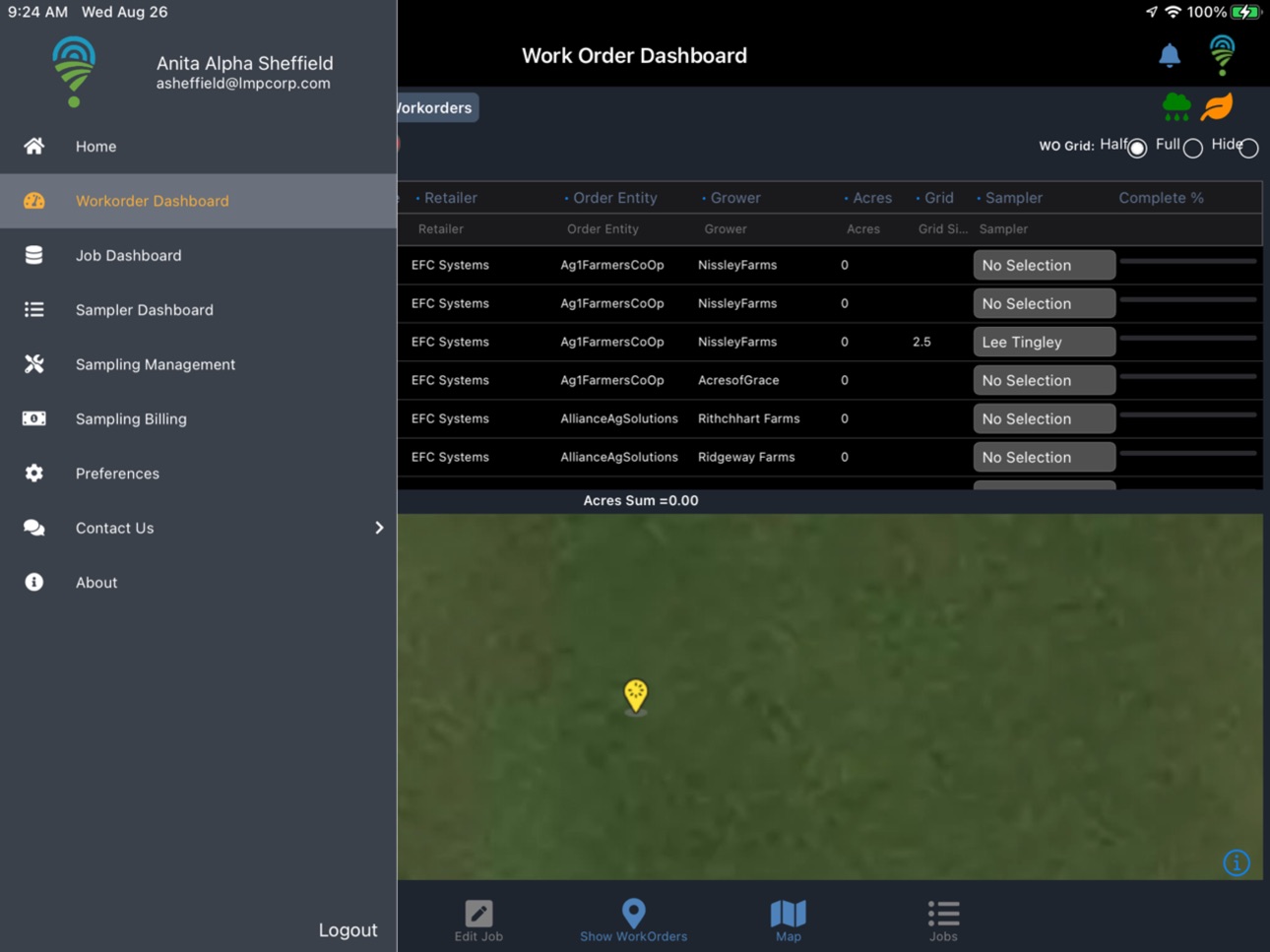Open notifications bell icon
Image resolution: width=1270 pixels, height=952 pixels.
click(1169, 55)
